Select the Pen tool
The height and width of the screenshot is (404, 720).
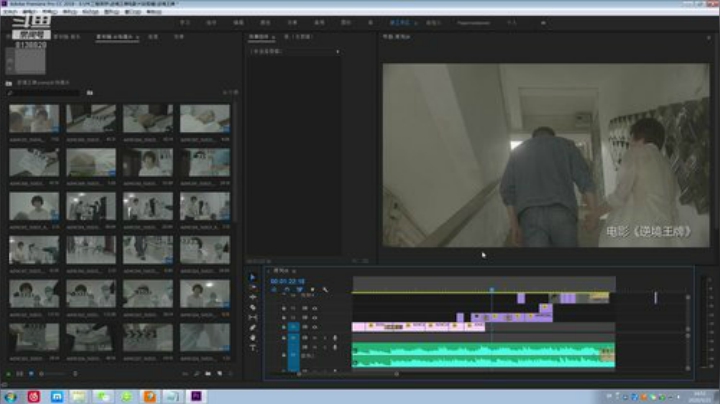pos(253,328)
